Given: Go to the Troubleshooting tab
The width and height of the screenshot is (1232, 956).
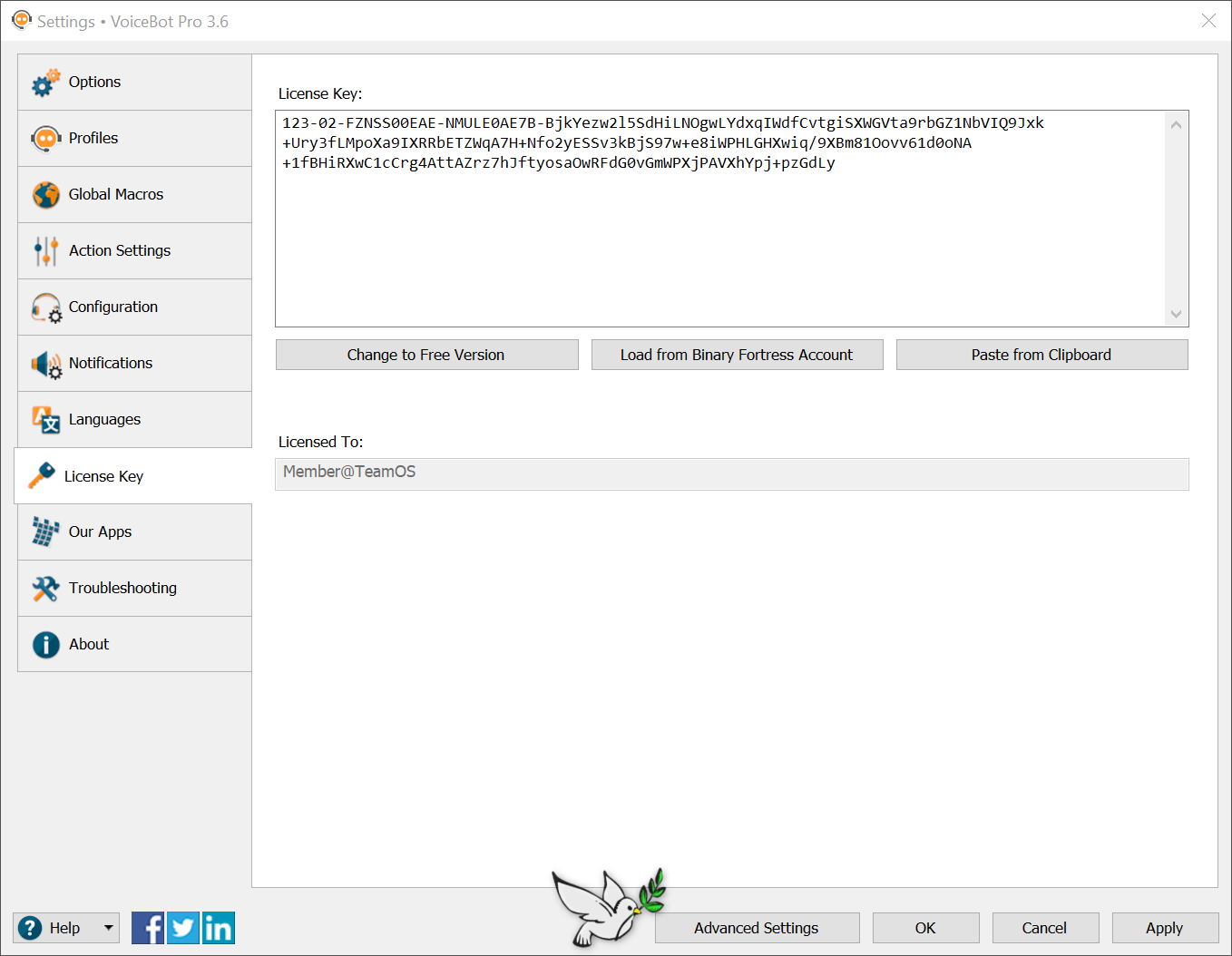Looking at the screenshot, I should pos(134,589).
